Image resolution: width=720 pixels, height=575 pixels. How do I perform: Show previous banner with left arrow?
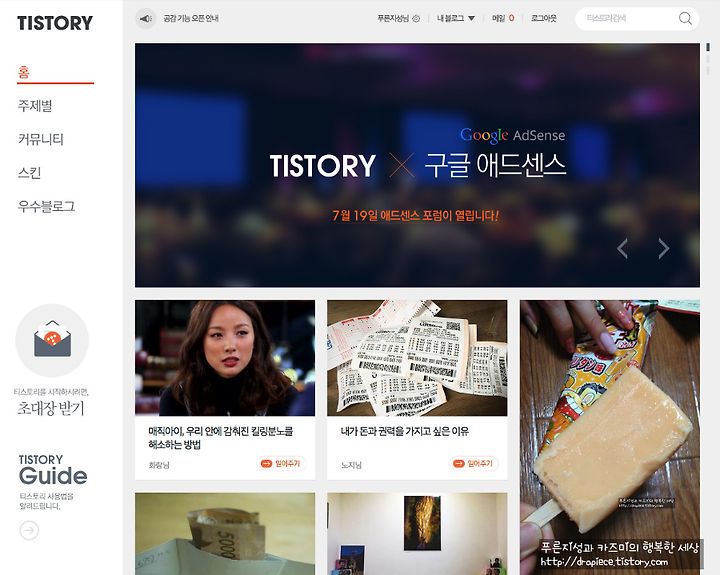tap(622, 248)
